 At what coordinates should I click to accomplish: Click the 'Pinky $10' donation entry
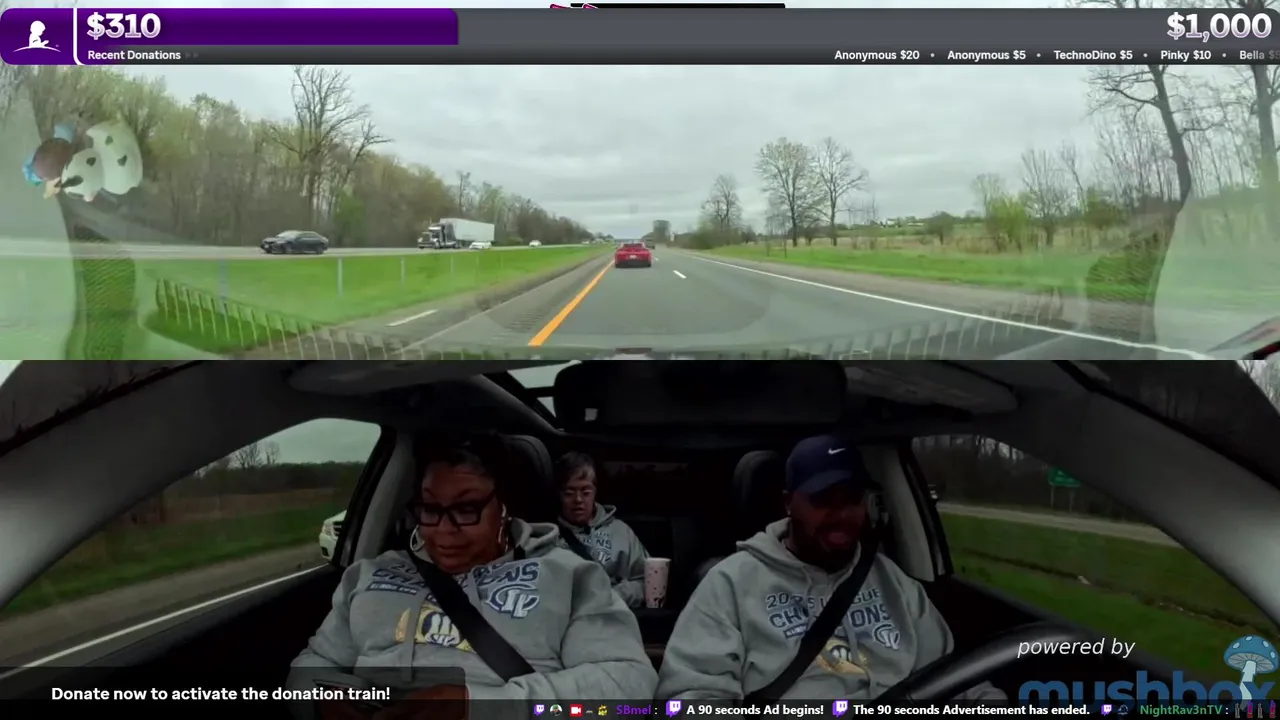point(1185,55)
